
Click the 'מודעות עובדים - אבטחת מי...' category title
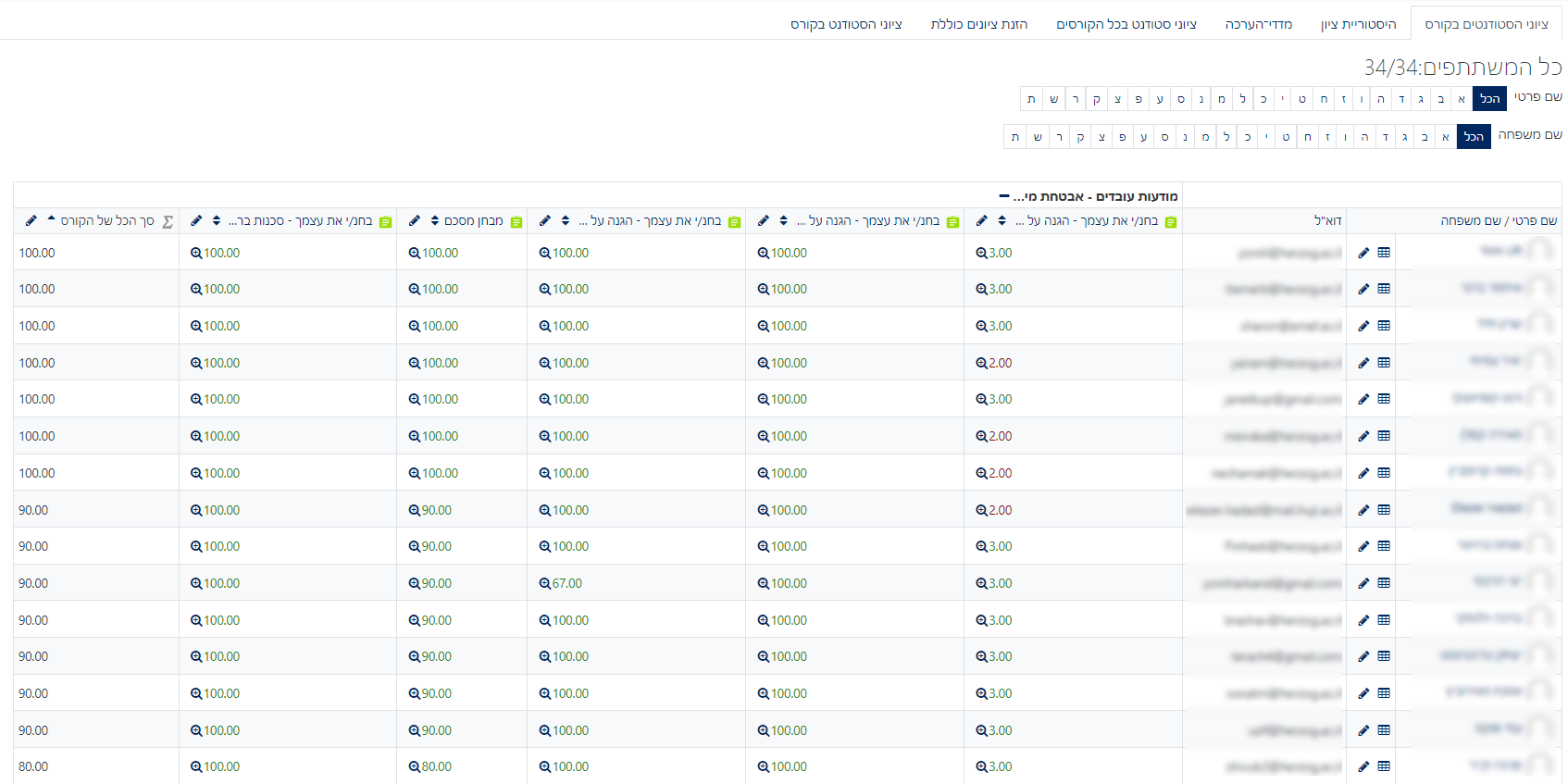point(1095,196)
